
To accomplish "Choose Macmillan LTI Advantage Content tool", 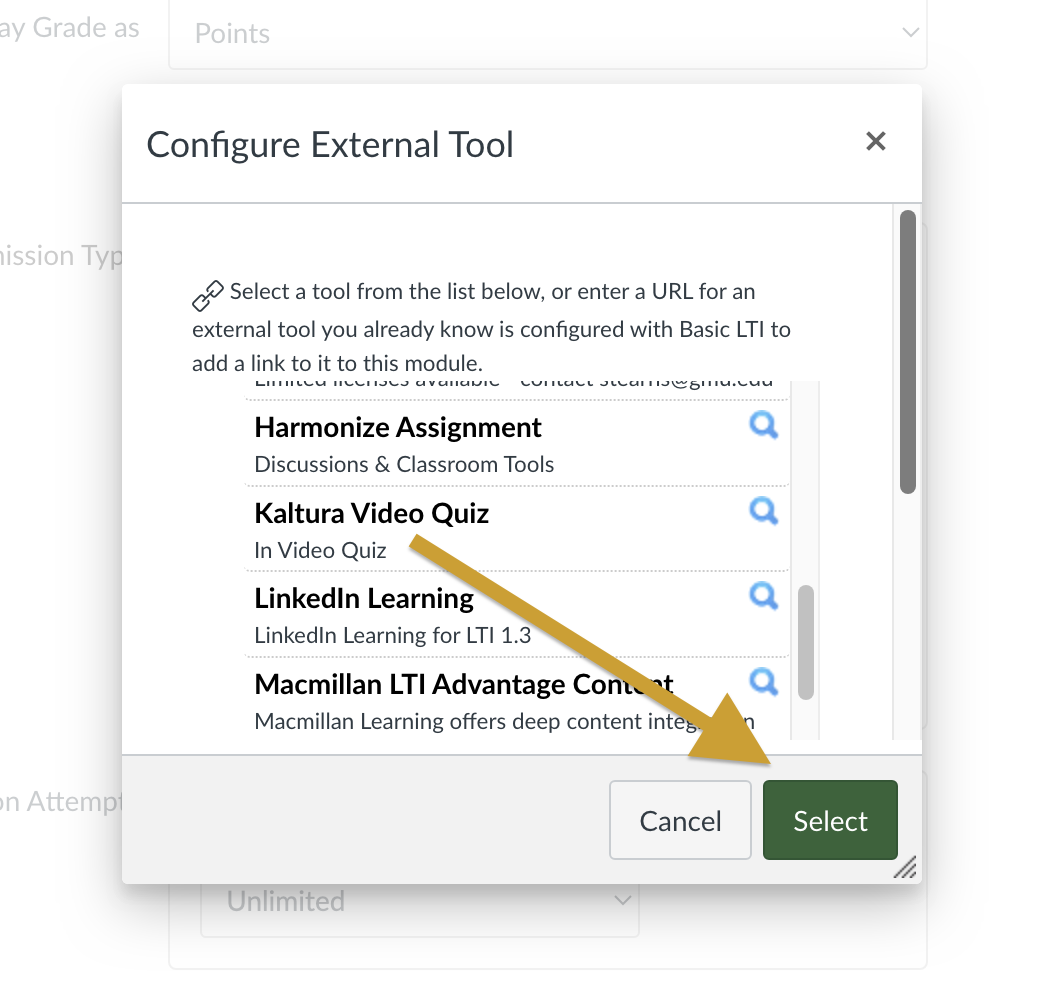I will pyautogui.click(x=464, y=685).
